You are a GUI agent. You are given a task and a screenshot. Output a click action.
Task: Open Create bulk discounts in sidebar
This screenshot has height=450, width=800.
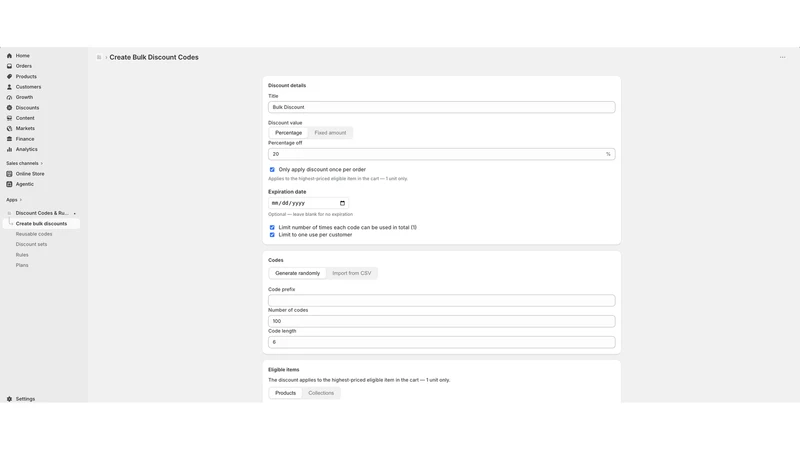pos(41,223)
